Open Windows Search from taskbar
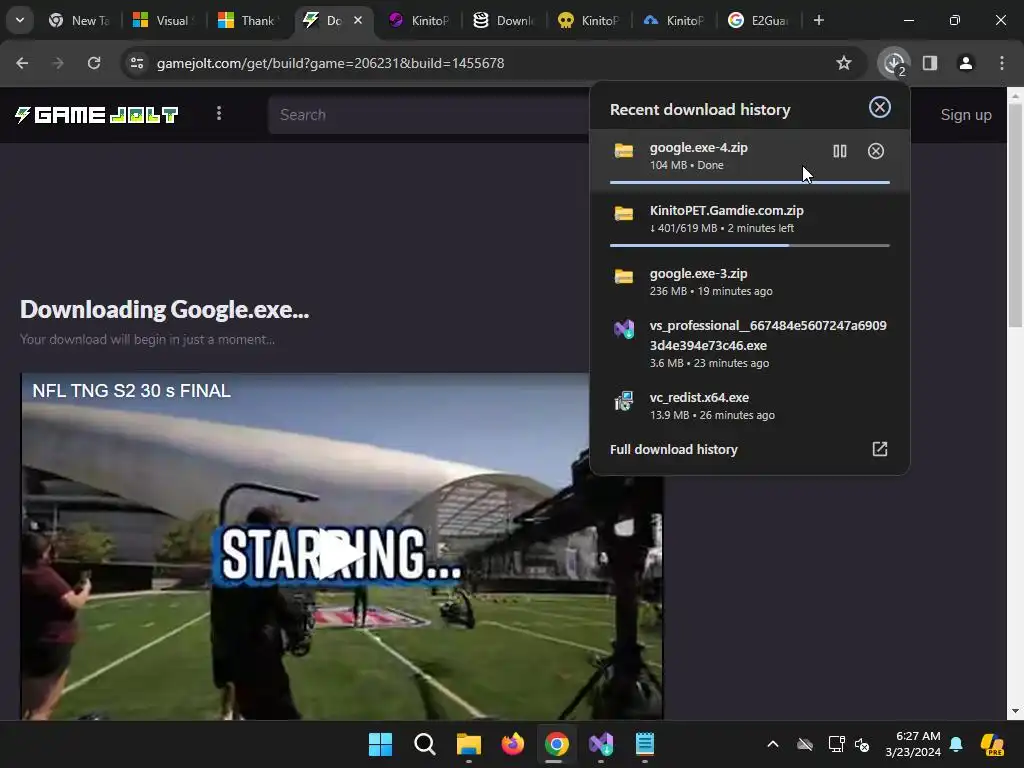Image resolution: width=1024 pixels, height=768 pixels. [x=424, y=744]
